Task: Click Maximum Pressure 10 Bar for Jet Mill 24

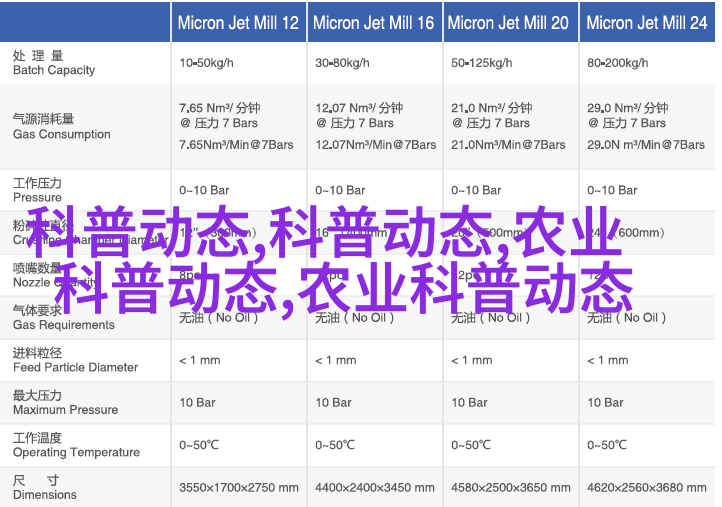Action: [605, 402]
